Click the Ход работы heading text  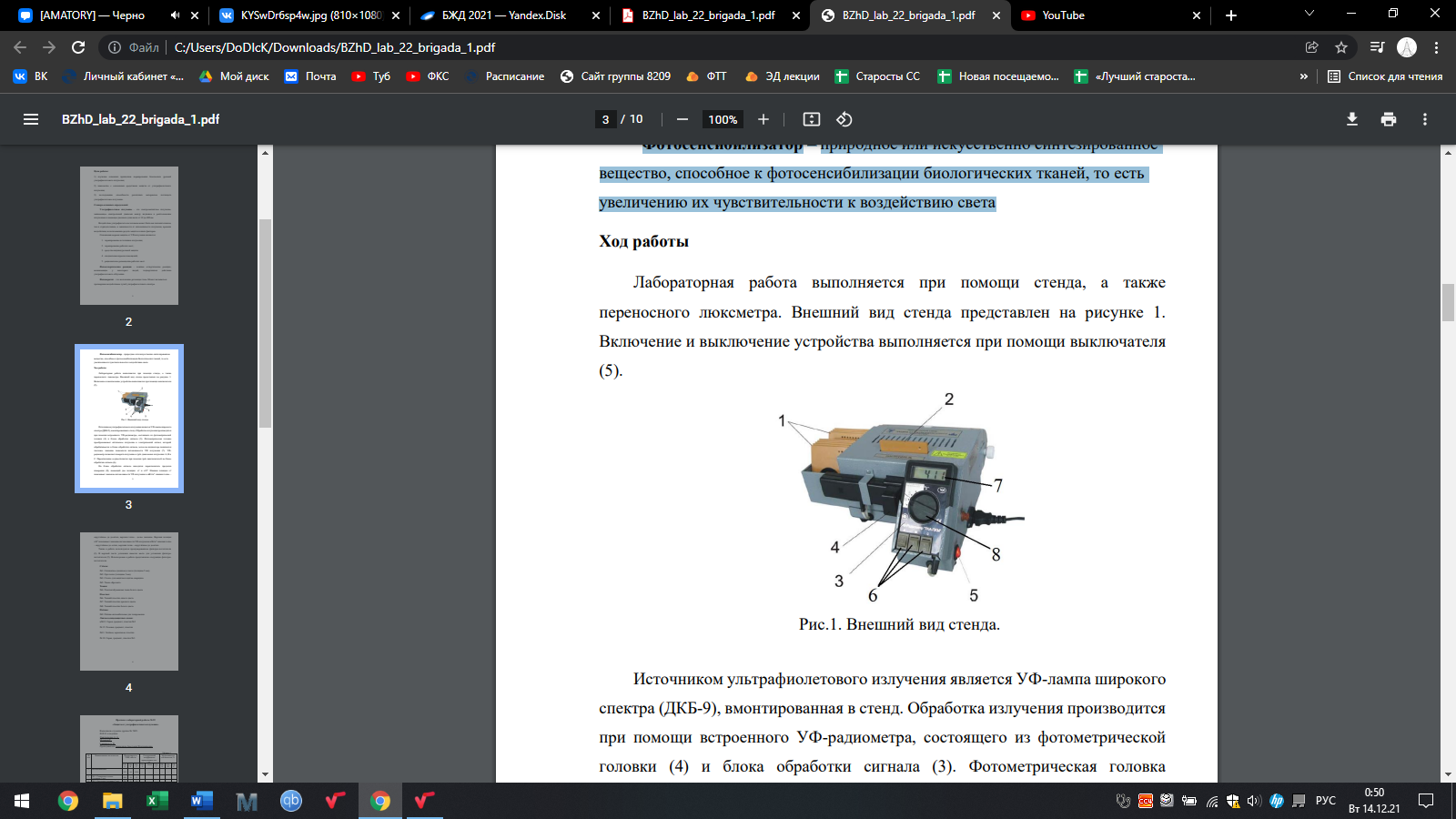pos(643,241)
